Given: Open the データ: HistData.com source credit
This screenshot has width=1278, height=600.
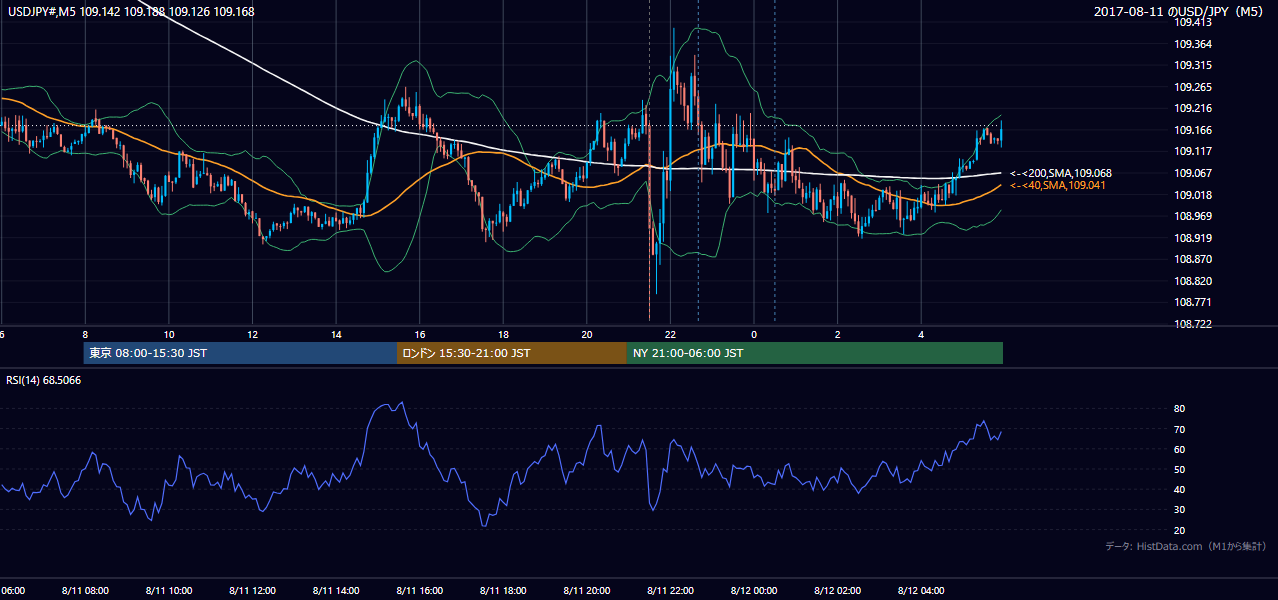Looking at the screenshot, I should [1186, 546].
